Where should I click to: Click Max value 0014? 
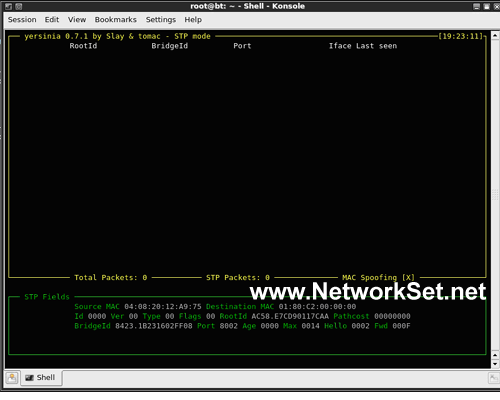311,326
